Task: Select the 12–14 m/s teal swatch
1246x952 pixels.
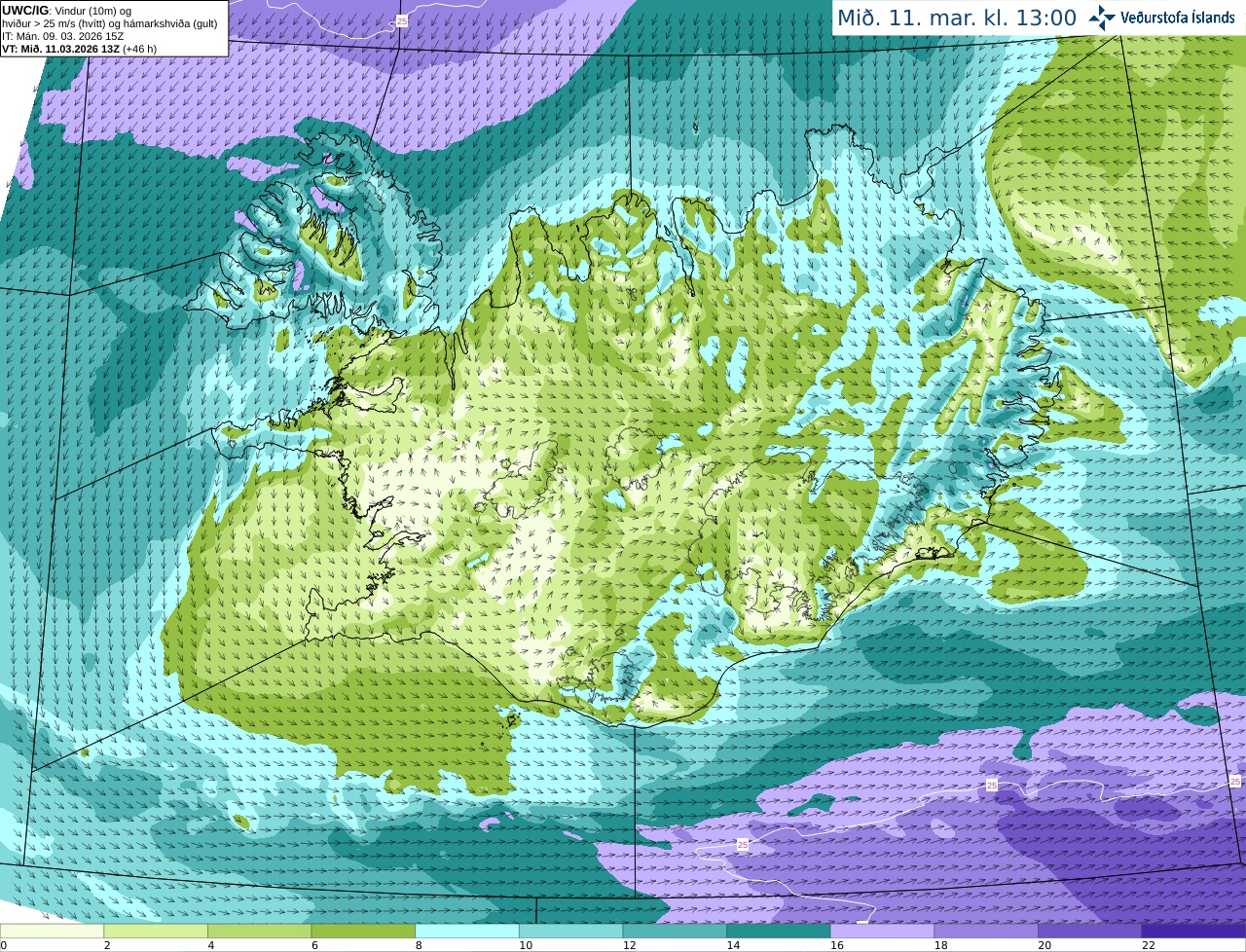Action: tap(675, 932)
